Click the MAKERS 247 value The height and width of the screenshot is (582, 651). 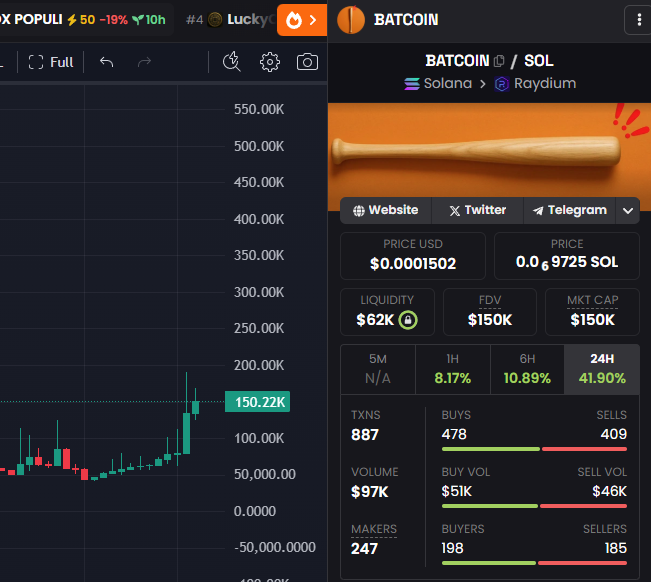point(365,549)
